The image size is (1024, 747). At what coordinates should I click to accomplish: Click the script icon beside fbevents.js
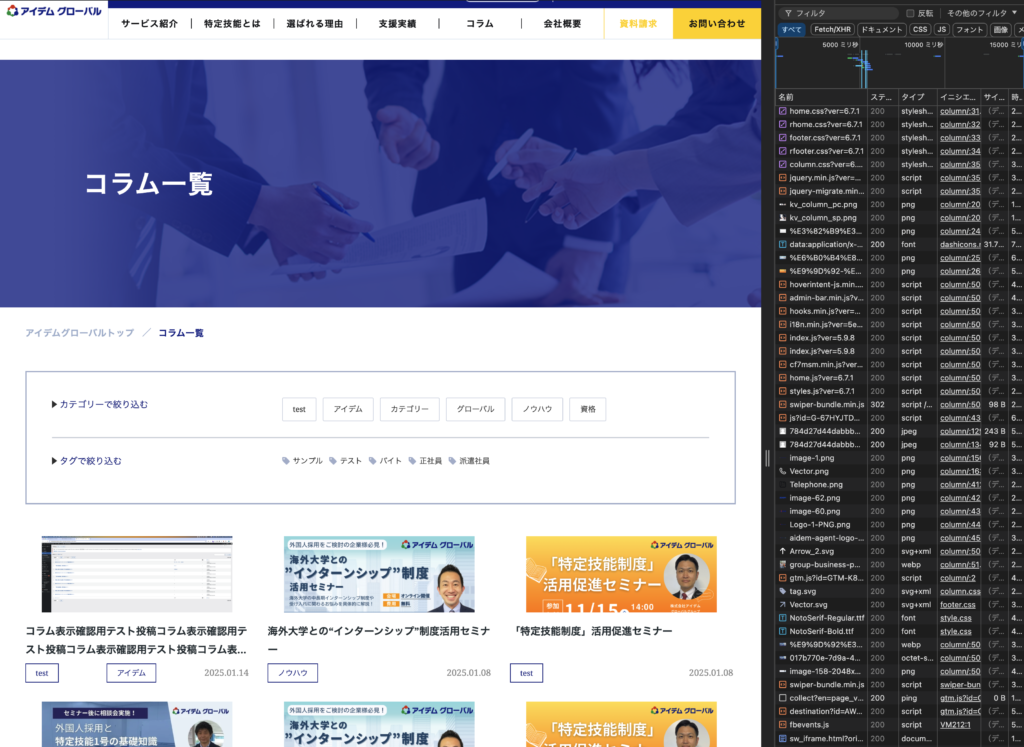point(782,724)
